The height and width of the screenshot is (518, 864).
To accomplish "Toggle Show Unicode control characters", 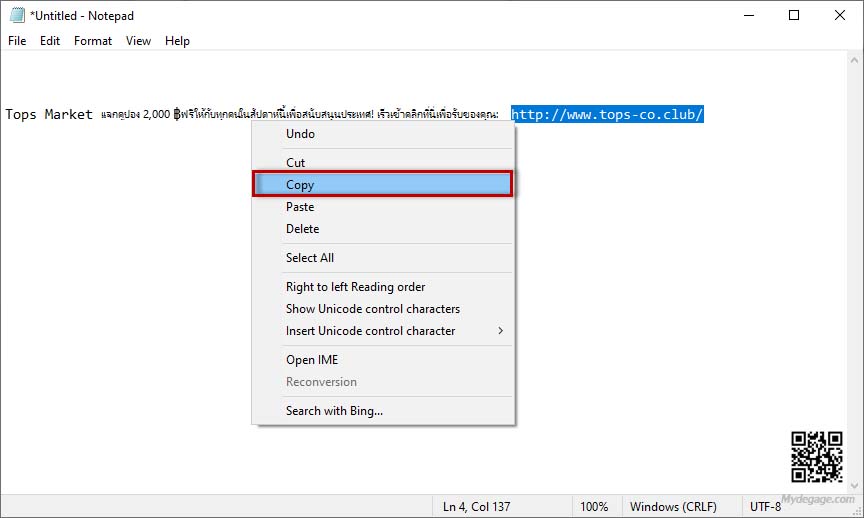I will pyautogui.click(x=383, y=309).
